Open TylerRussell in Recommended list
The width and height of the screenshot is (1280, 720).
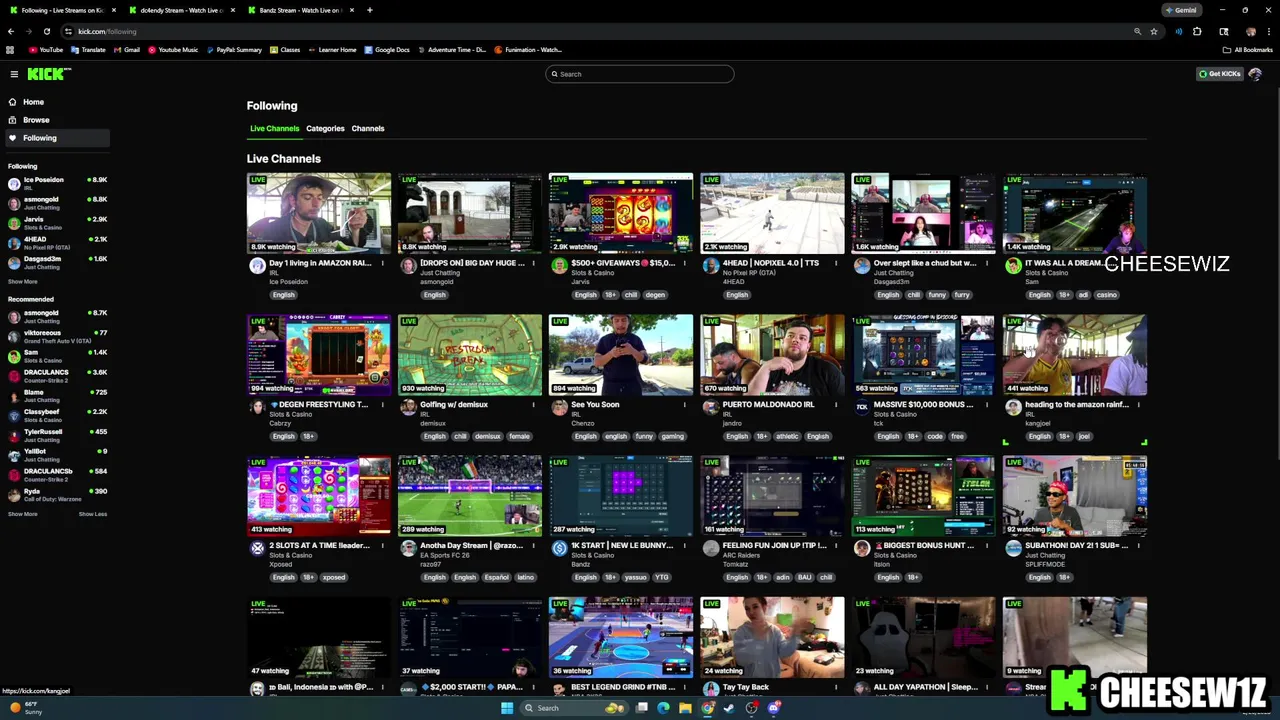(x=57, y=435)
